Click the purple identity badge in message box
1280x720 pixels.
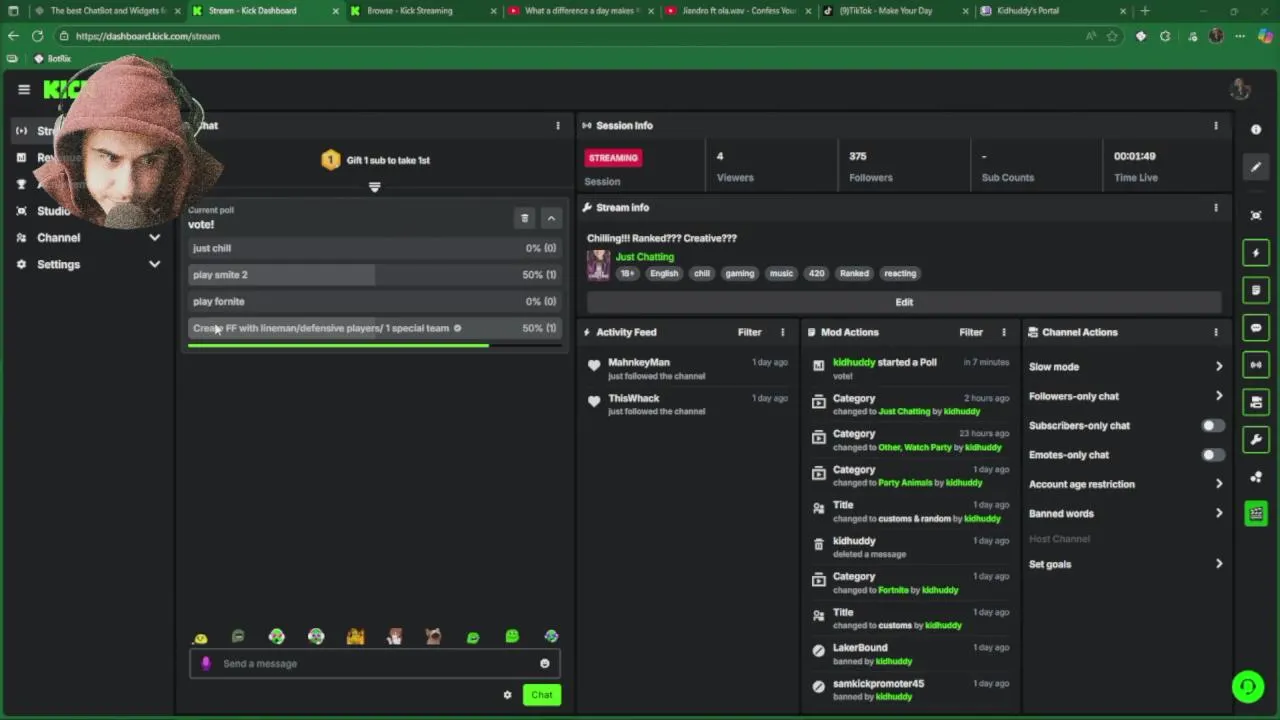click(206, 663)
